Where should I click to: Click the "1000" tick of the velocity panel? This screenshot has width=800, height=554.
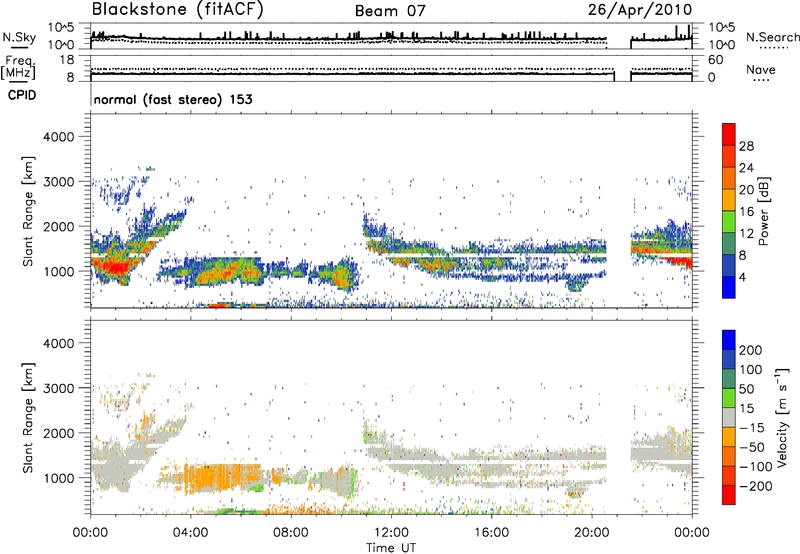[x=58, y=478]
